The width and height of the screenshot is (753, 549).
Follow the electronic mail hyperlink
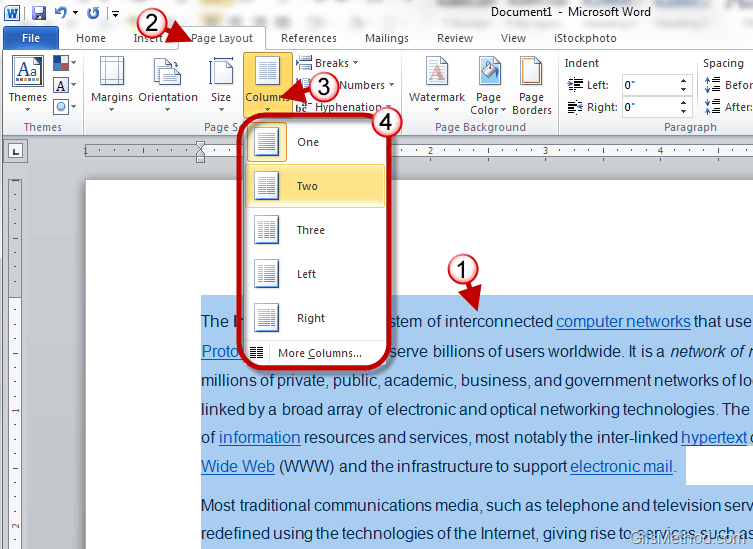click(x=621, y=466)
